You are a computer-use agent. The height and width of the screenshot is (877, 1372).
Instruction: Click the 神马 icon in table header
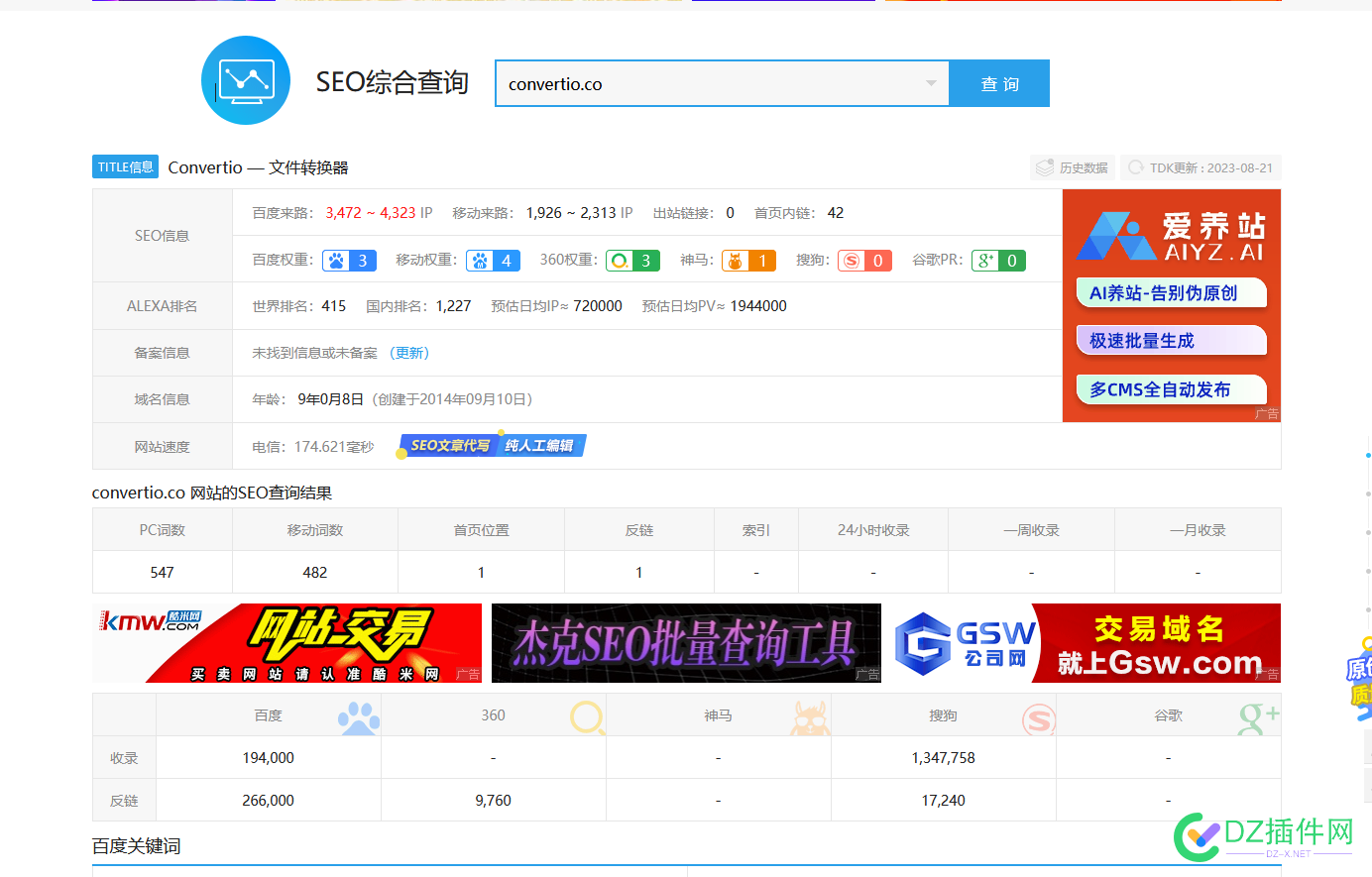(x=810, y=717)
